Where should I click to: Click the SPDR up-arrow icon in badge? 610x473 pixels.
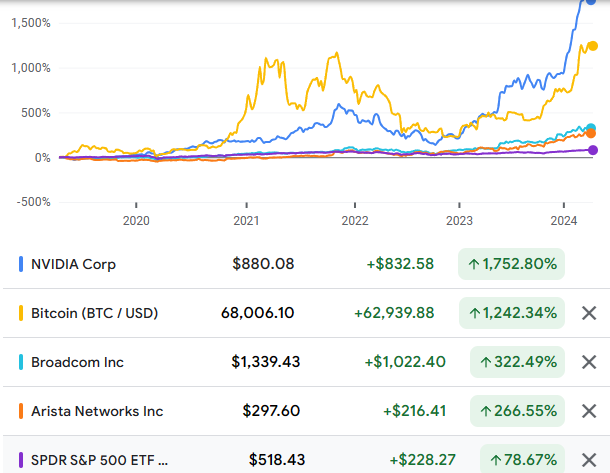pos(496,461)
